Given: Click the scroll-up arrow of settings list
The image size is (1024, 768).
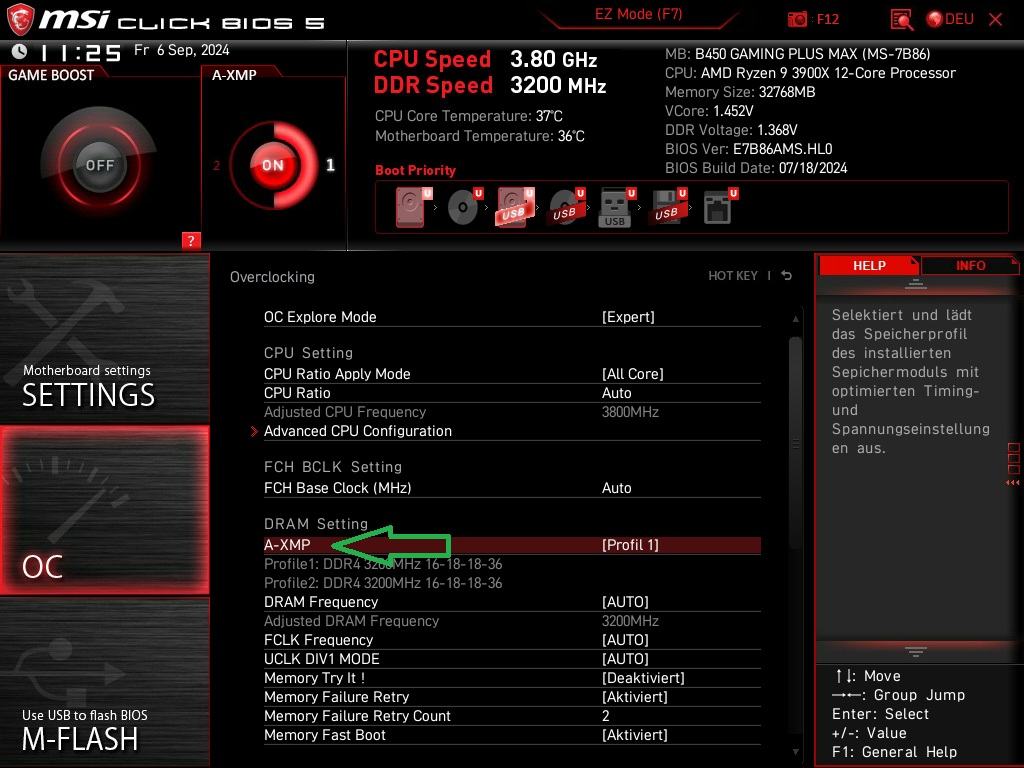Looking at the screenshot, I should (795, 319).
